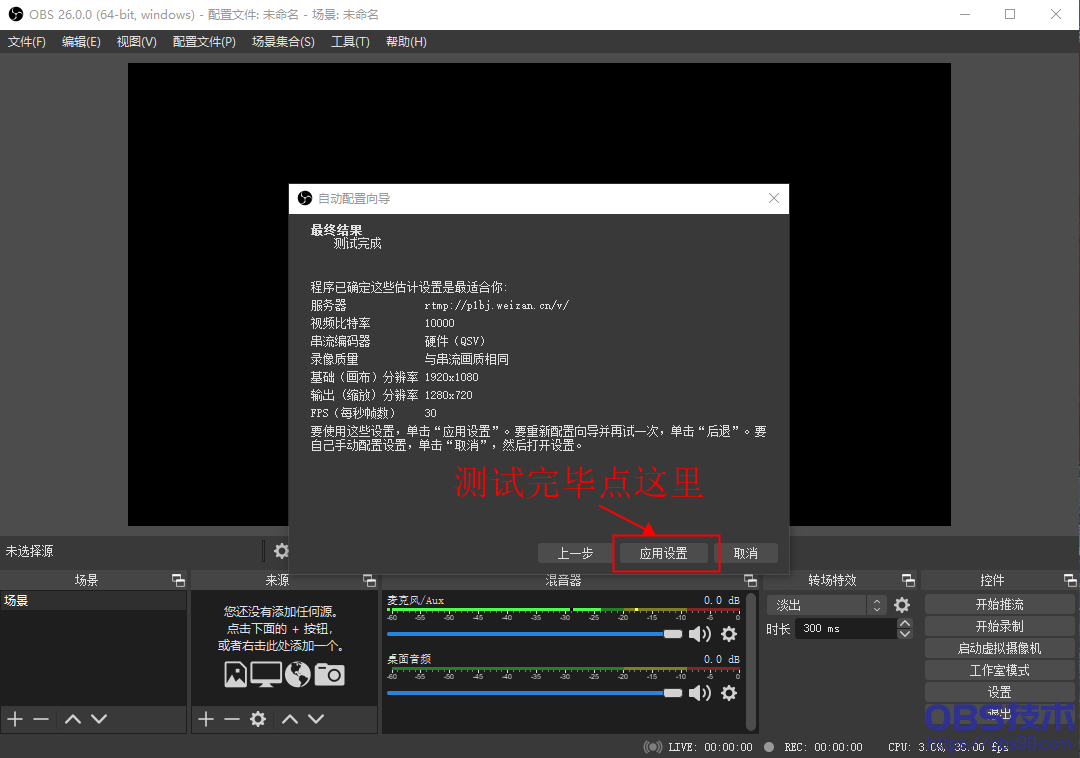The image size is (1080, 758).
Task: Click the REC: 00:00:00 status text
Action: 822,747
